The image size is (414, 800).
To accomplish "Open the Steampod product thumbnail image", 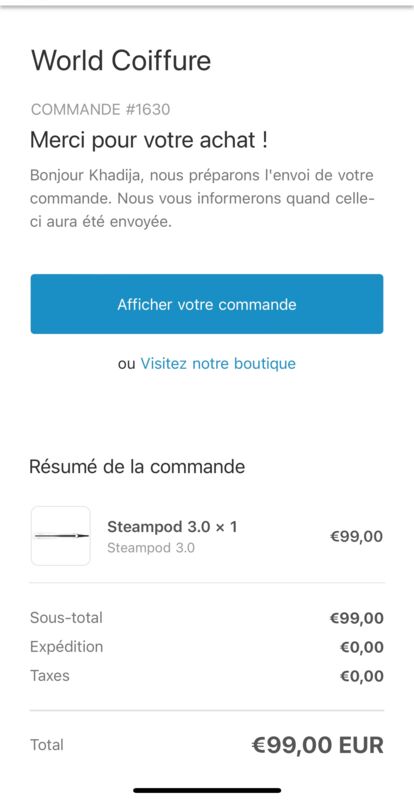I will pos(61,536).
